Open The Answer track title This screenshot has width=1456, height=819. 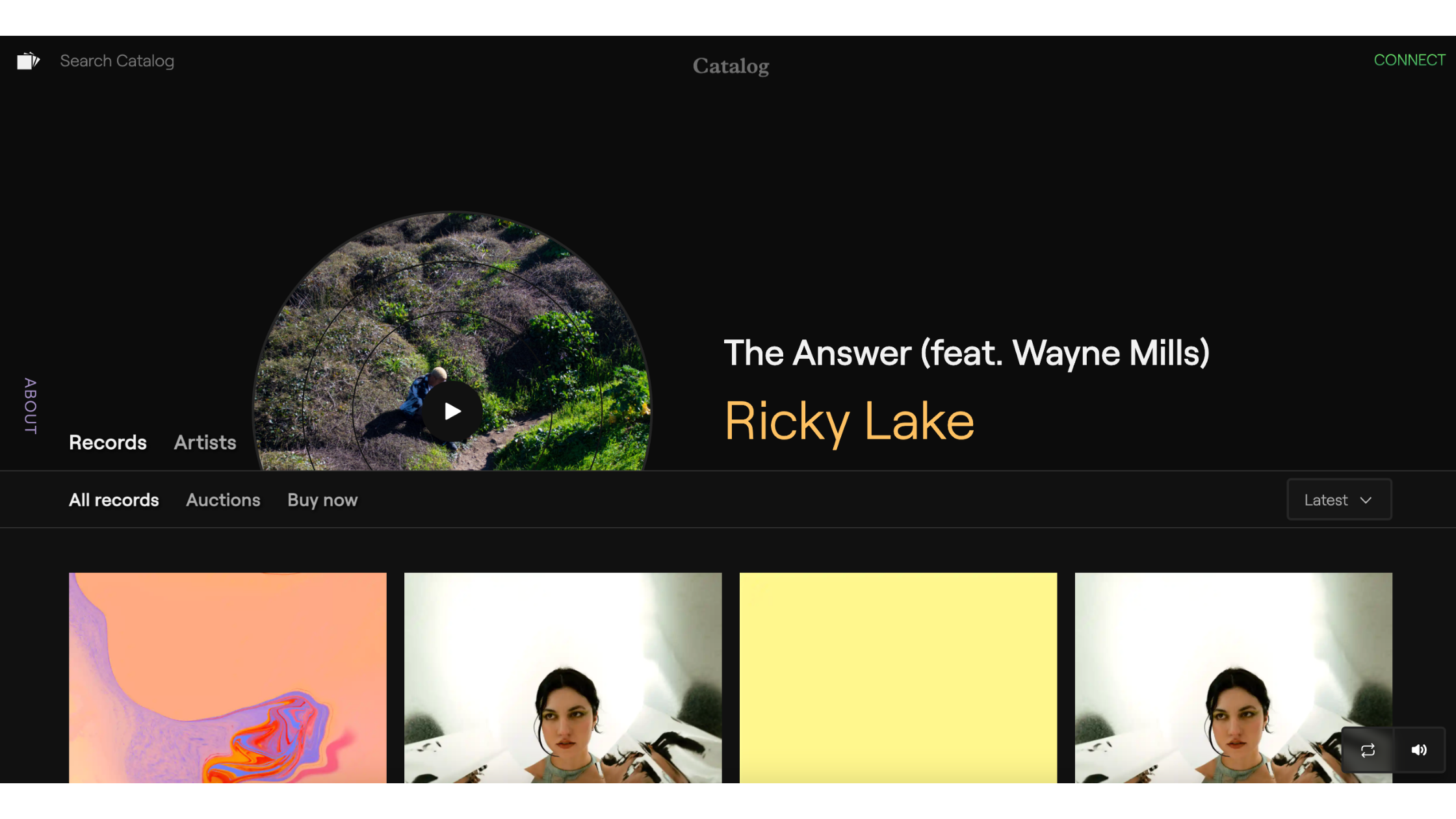click(x=967, y=353)
